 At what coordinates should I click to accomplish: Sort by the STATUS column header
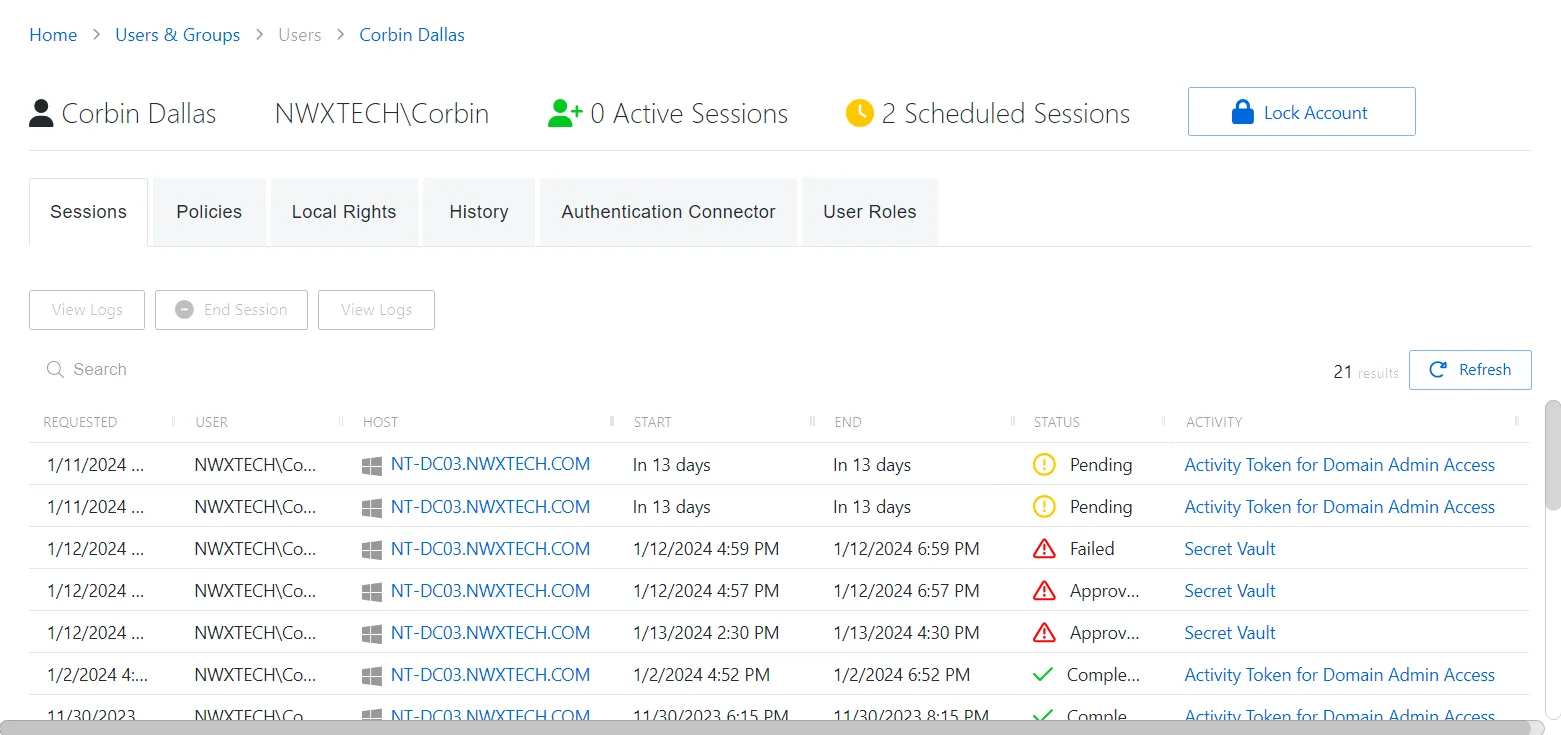pos(1057,422)
